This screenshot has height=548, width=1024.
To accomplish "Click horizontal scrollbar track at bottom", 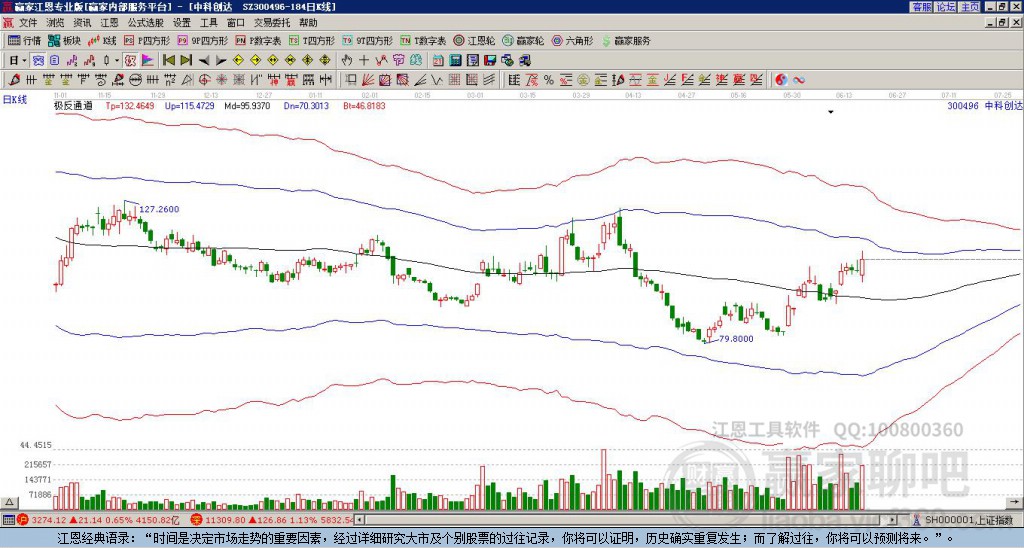I will pos(628,520).
